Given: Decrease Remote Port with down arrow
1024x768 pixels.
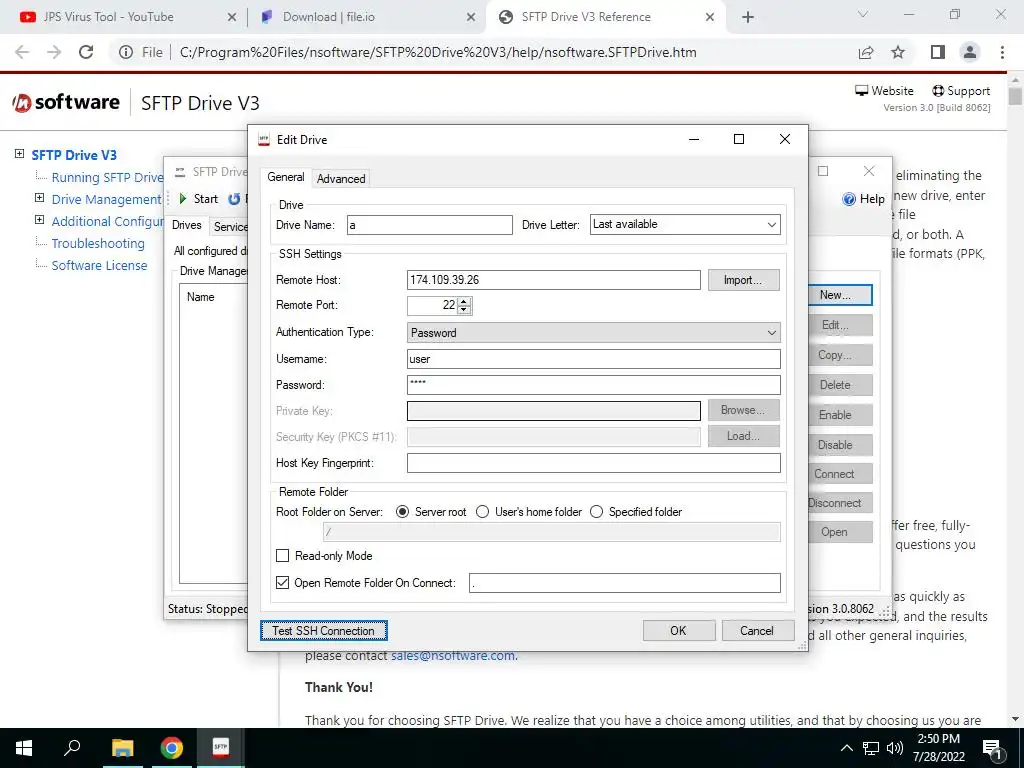Looking at the screenshot, I should tap(464, 310).
